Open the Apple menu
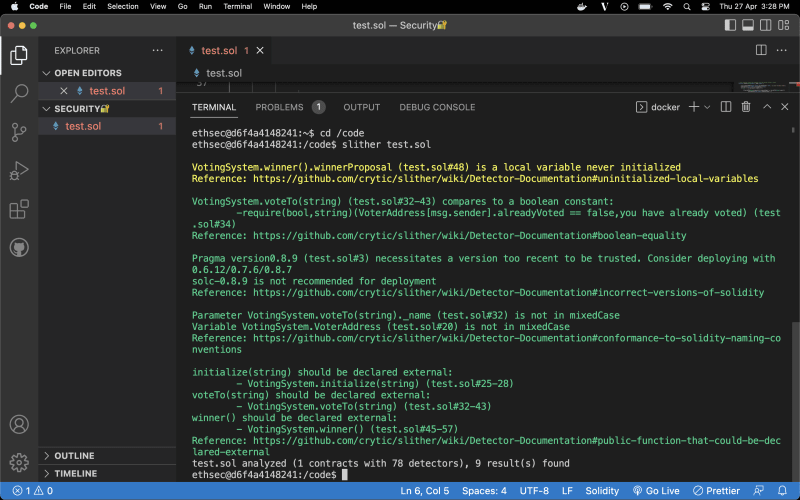 point(14,7)
